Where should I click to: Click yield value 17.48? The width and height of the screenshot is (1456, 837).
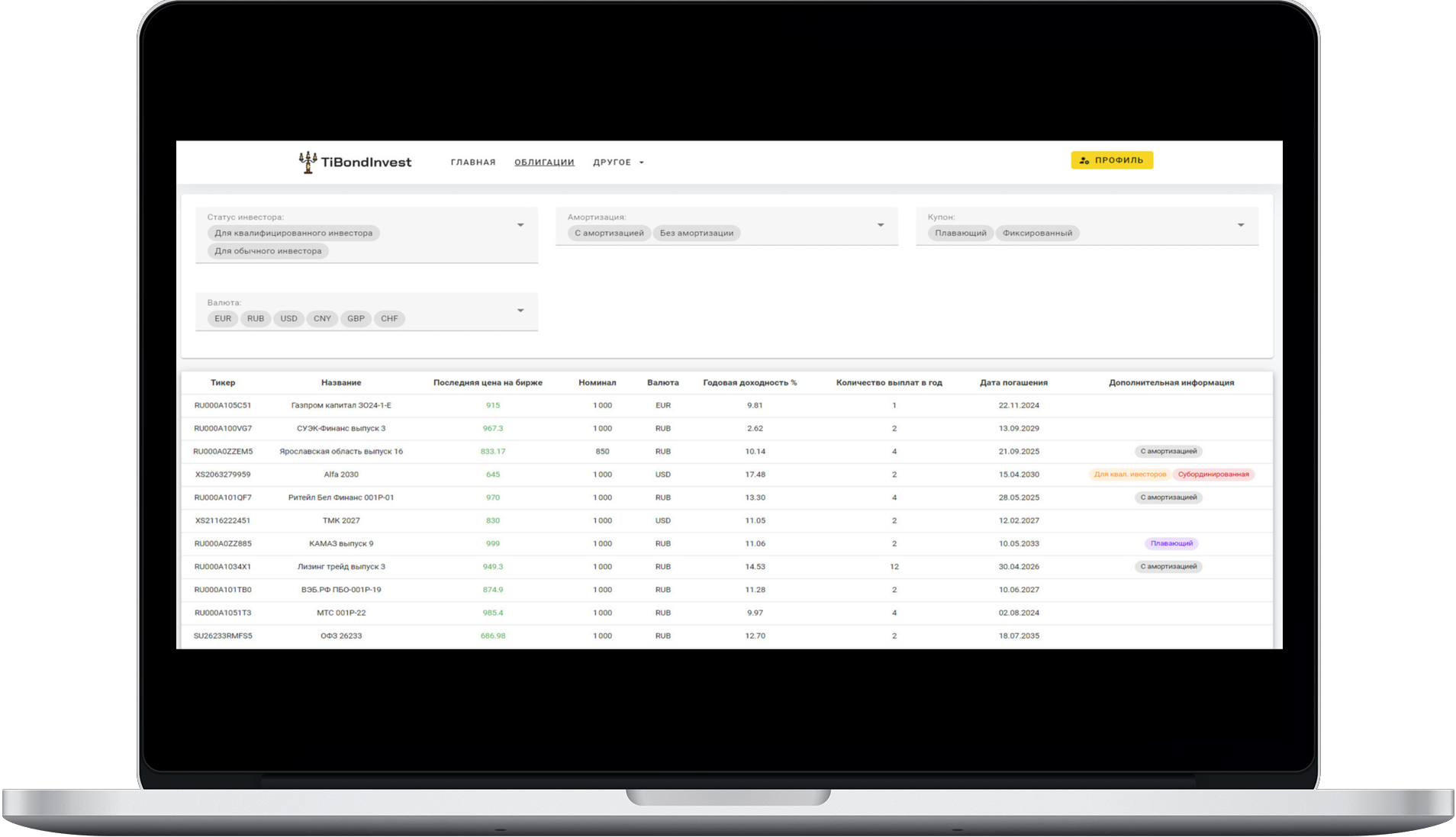(x=755, y=475)
